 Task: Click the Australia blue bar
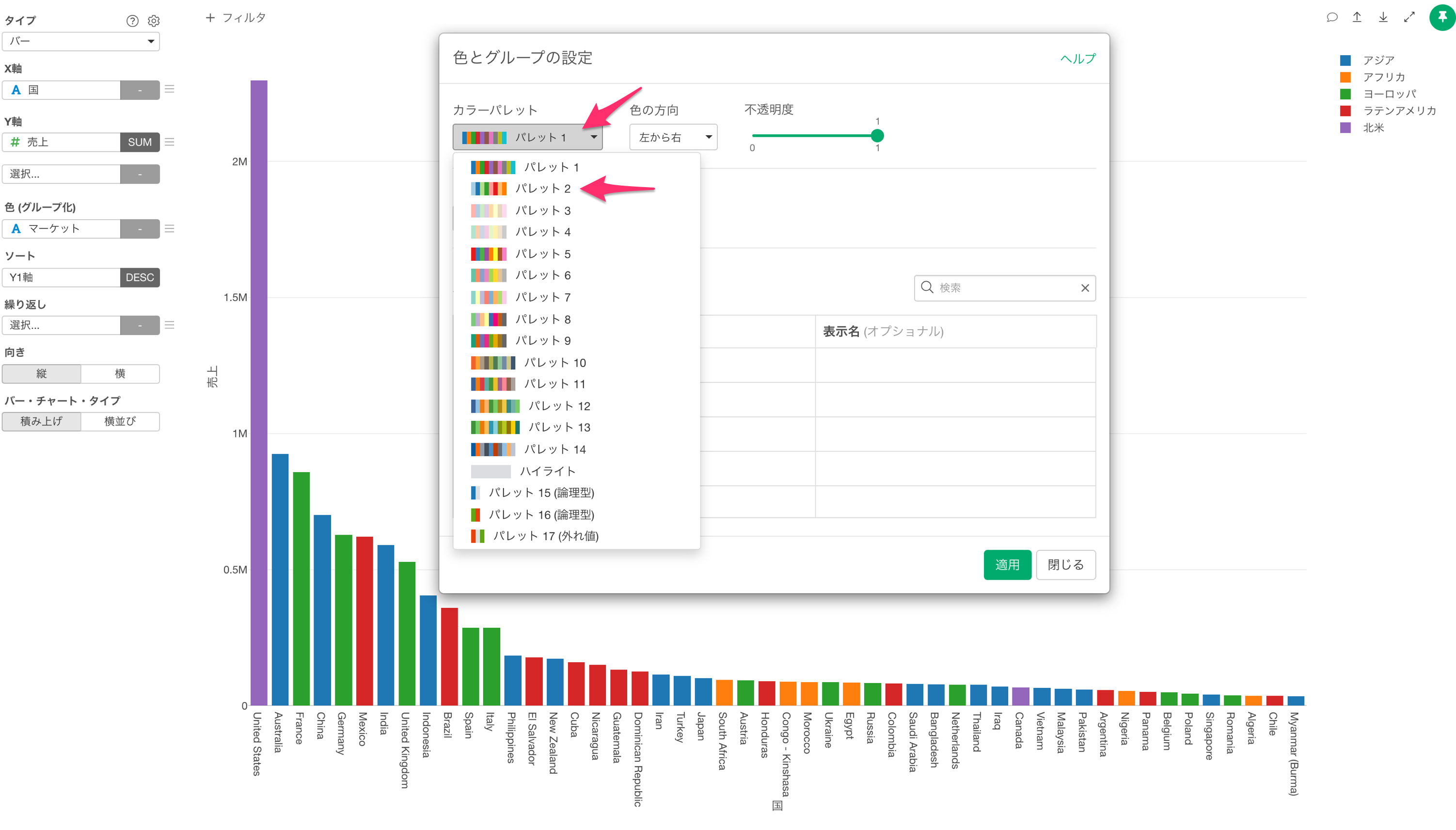click(280, 580)
